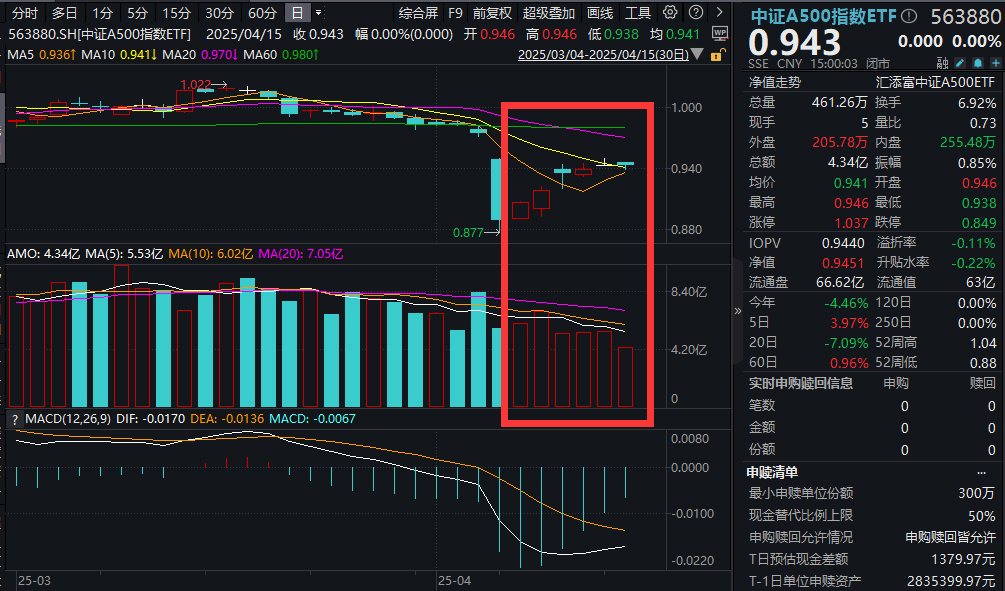Set a price alert using the bell icon

click(x=977, y=62)
